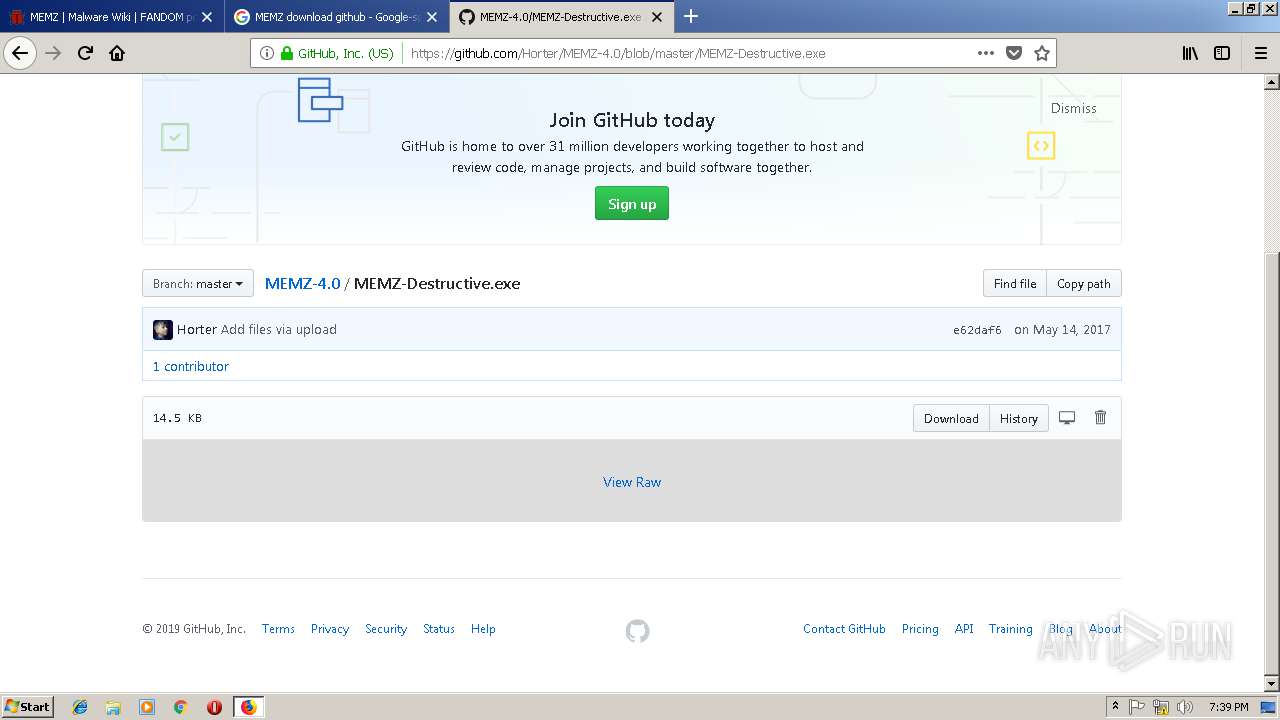
Task: Click the volume speaker tray icon
Action: point(1185,707)
